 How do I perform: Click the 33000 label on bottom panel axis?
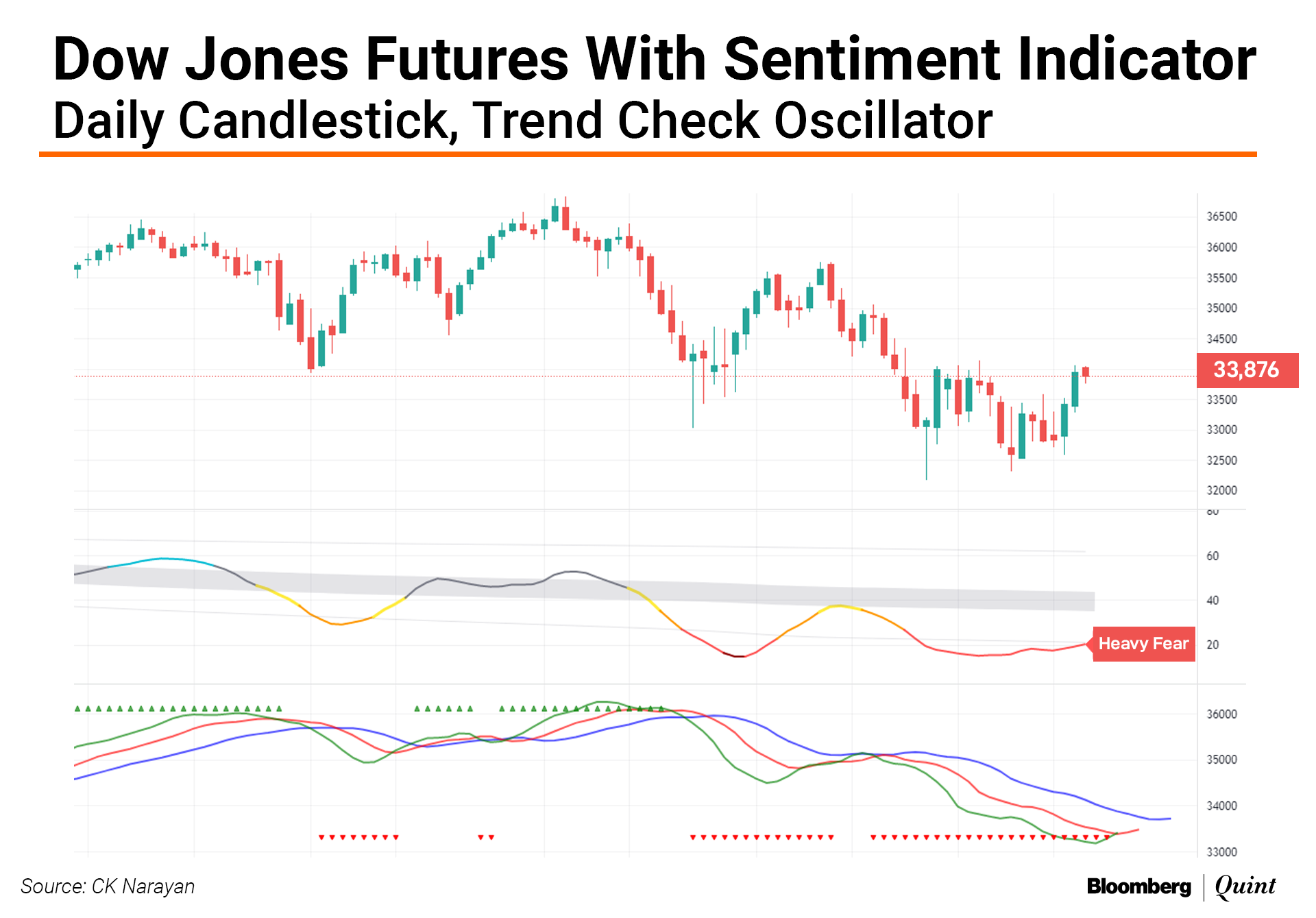1221,852
